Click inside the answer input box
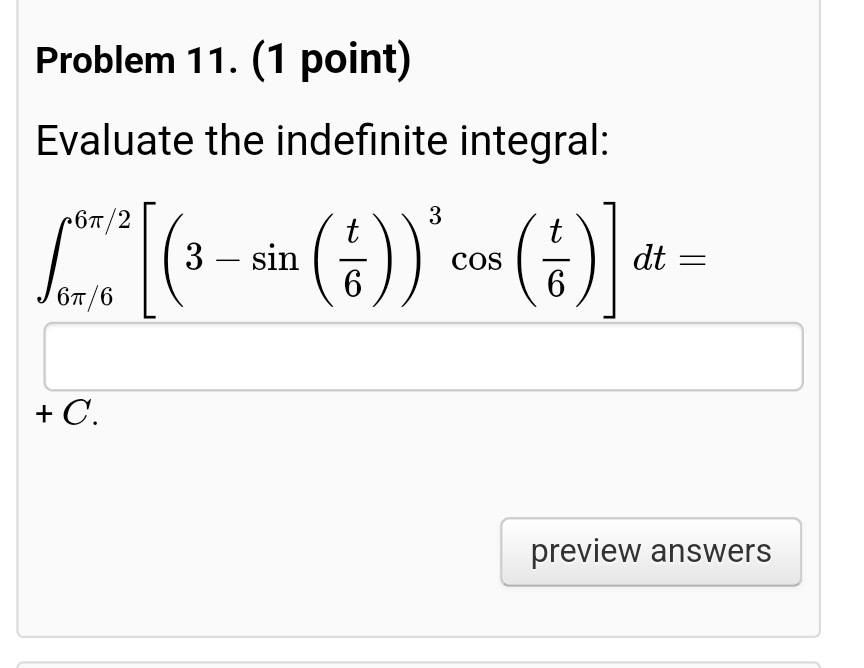 tap(423, 355)
